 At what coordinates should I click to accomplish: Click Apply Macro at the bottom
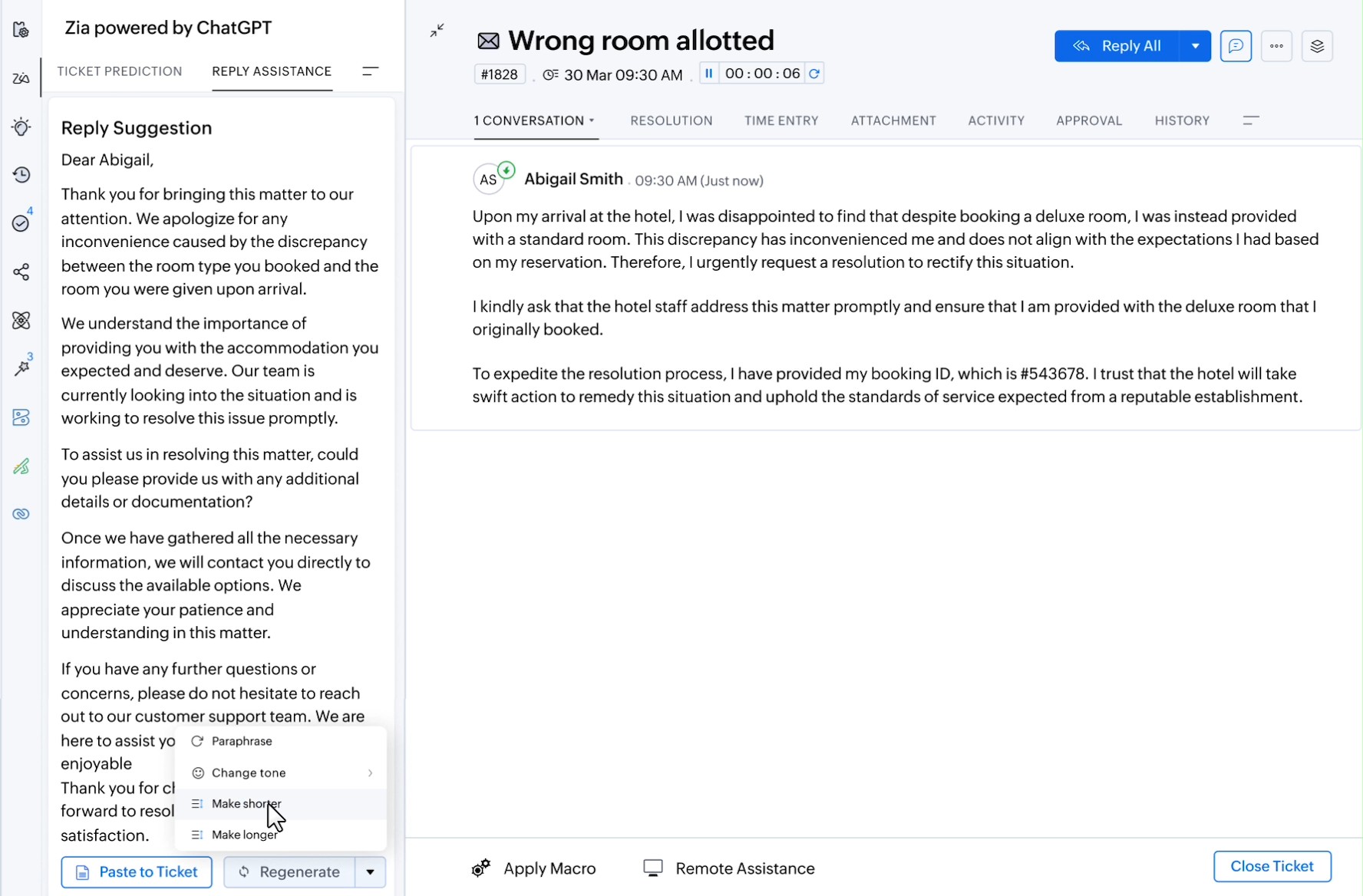click(534, 868)
